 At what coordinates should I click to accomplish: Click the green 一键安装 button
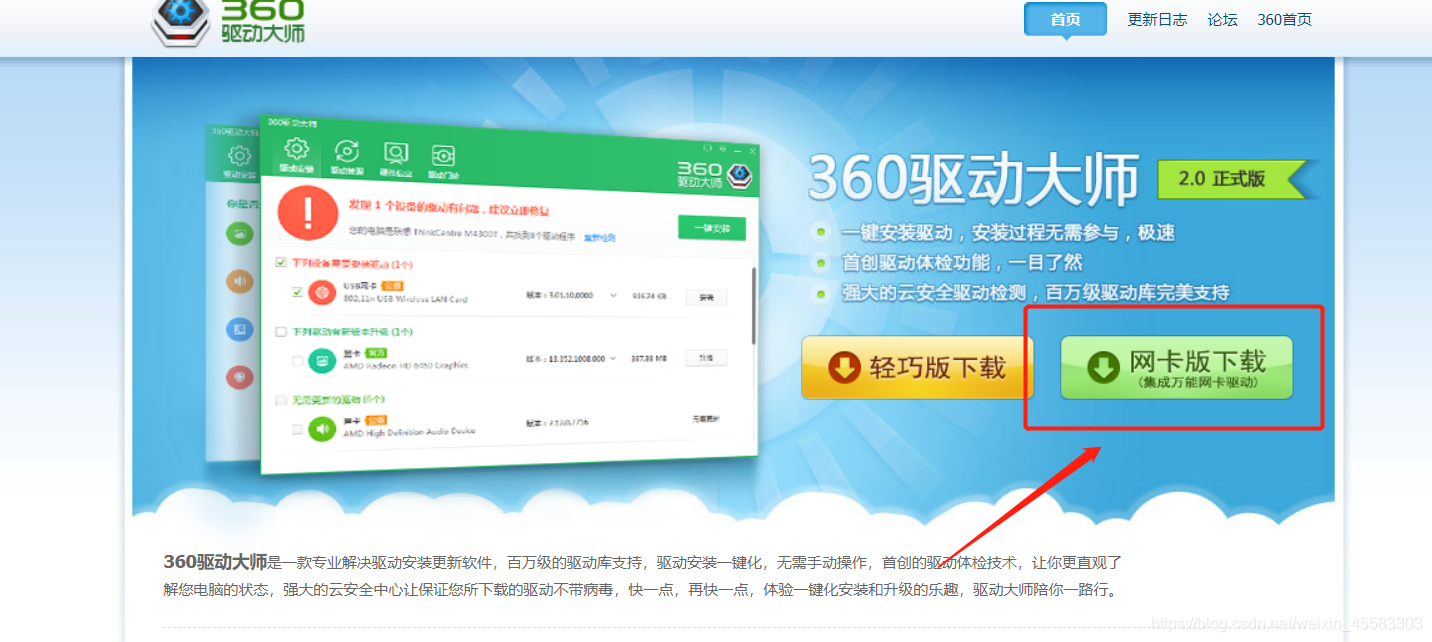(711, 228)
